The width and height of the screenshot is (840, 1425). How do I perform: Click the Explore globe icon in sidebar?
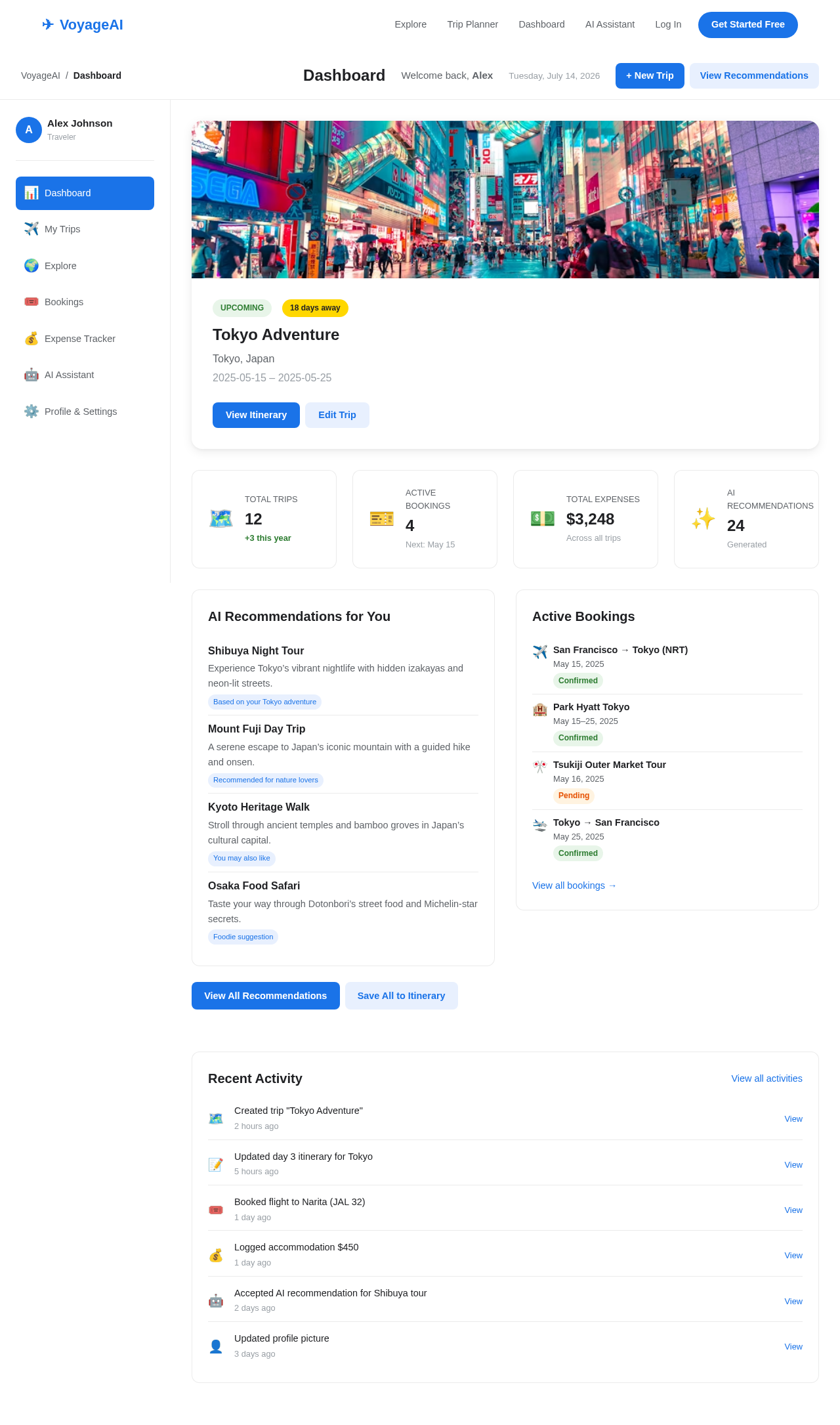click(x=31, y=266)
